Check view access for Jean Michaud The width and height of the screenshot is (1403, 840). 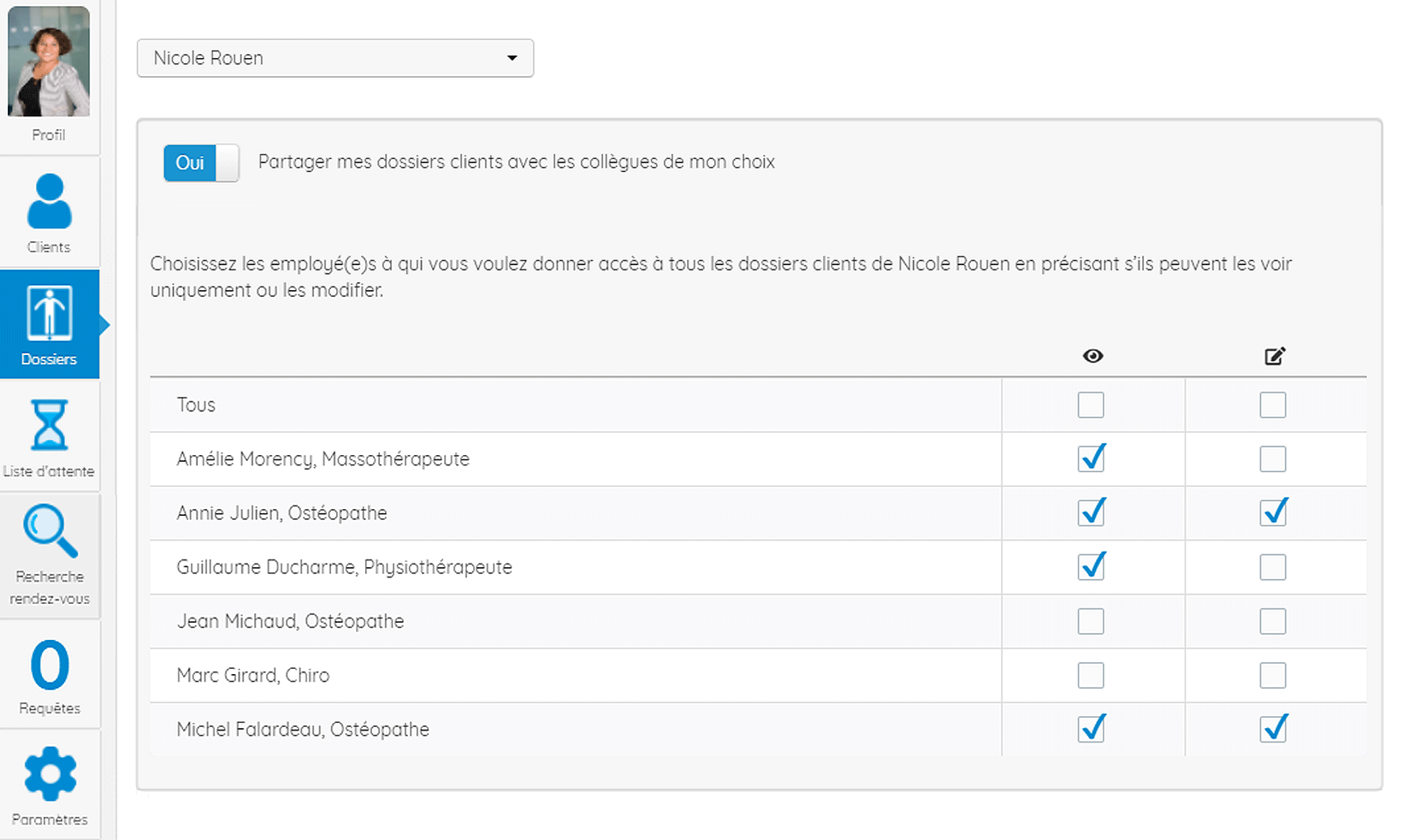(1091, 621)
